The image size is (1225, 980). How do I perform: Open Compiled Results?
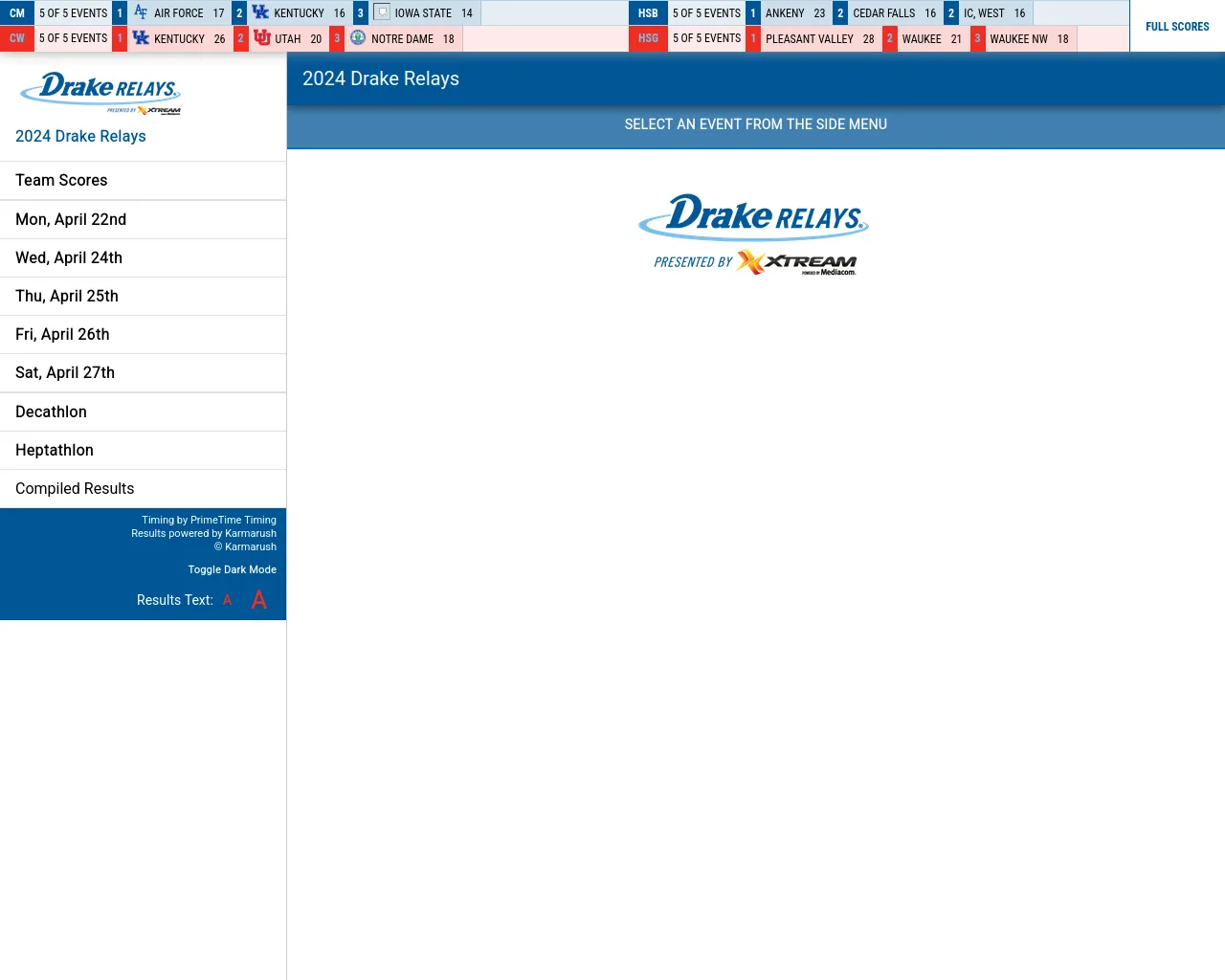click(144, 489)
